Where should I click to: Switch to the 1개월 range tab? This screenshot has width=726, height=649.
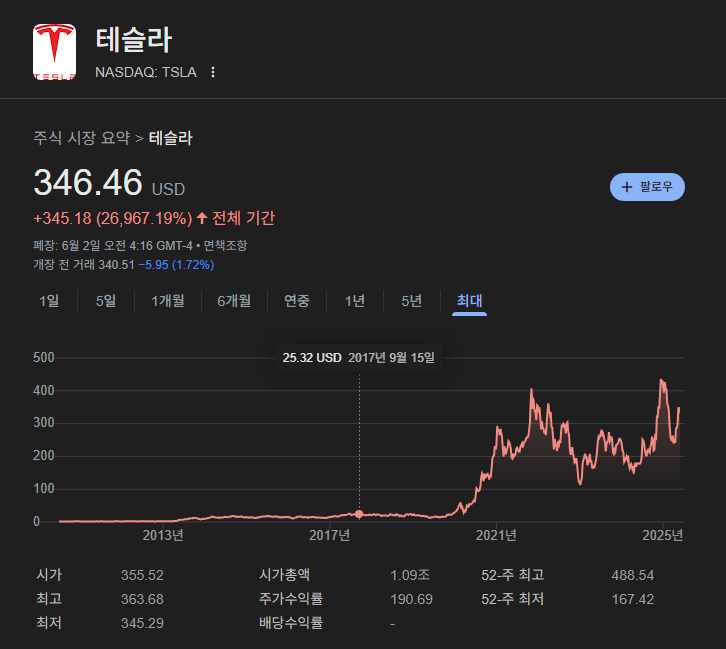tap(168, 301)
